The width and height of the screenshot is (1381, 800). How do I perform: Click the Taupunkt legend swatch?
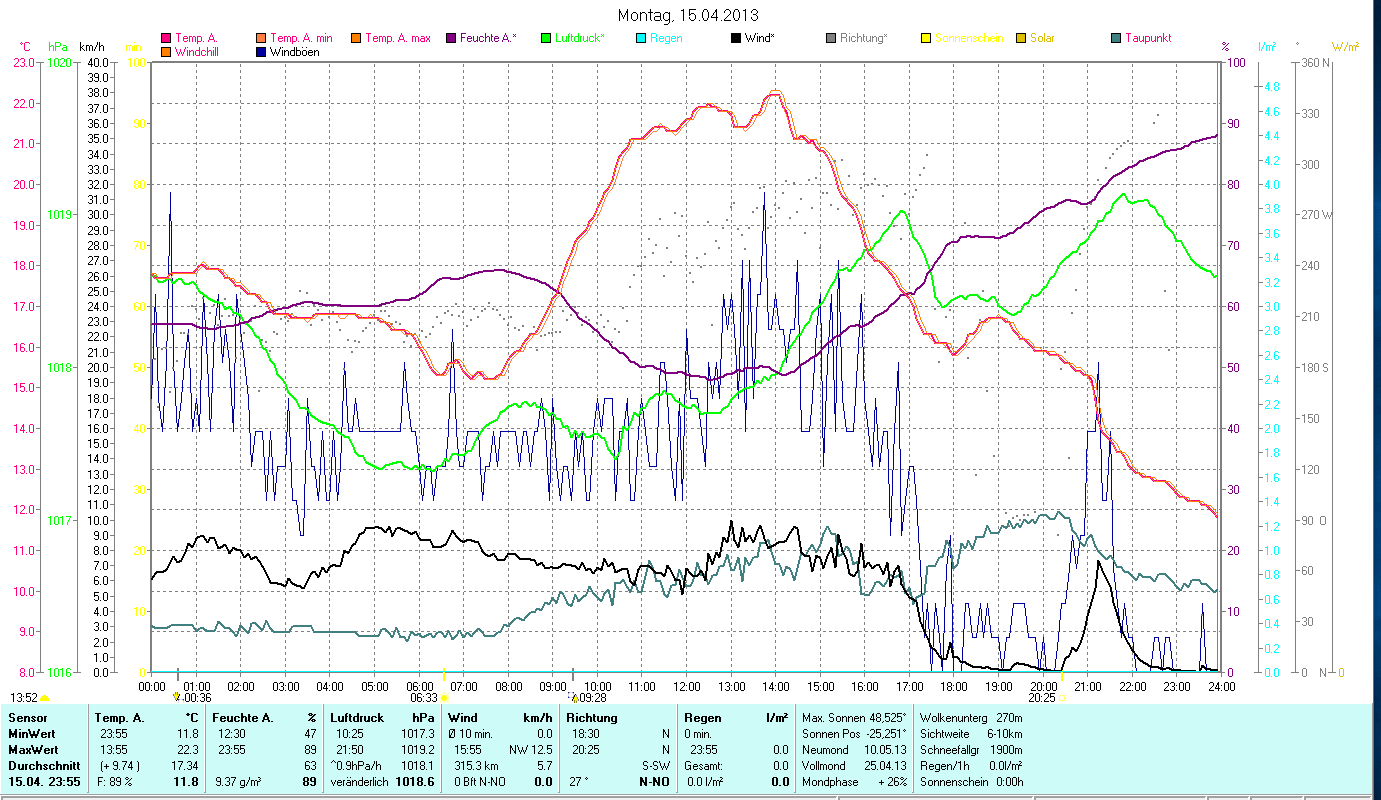(1115, 38)
